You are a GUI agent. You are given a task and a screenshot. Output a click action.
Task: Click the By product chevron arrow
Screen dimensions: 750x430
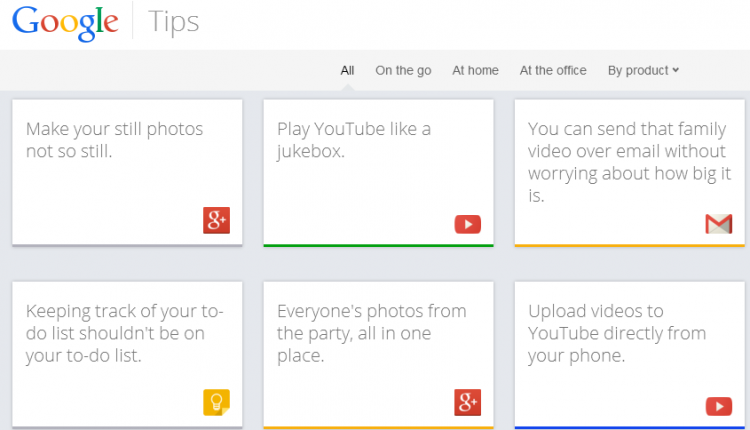676,70
